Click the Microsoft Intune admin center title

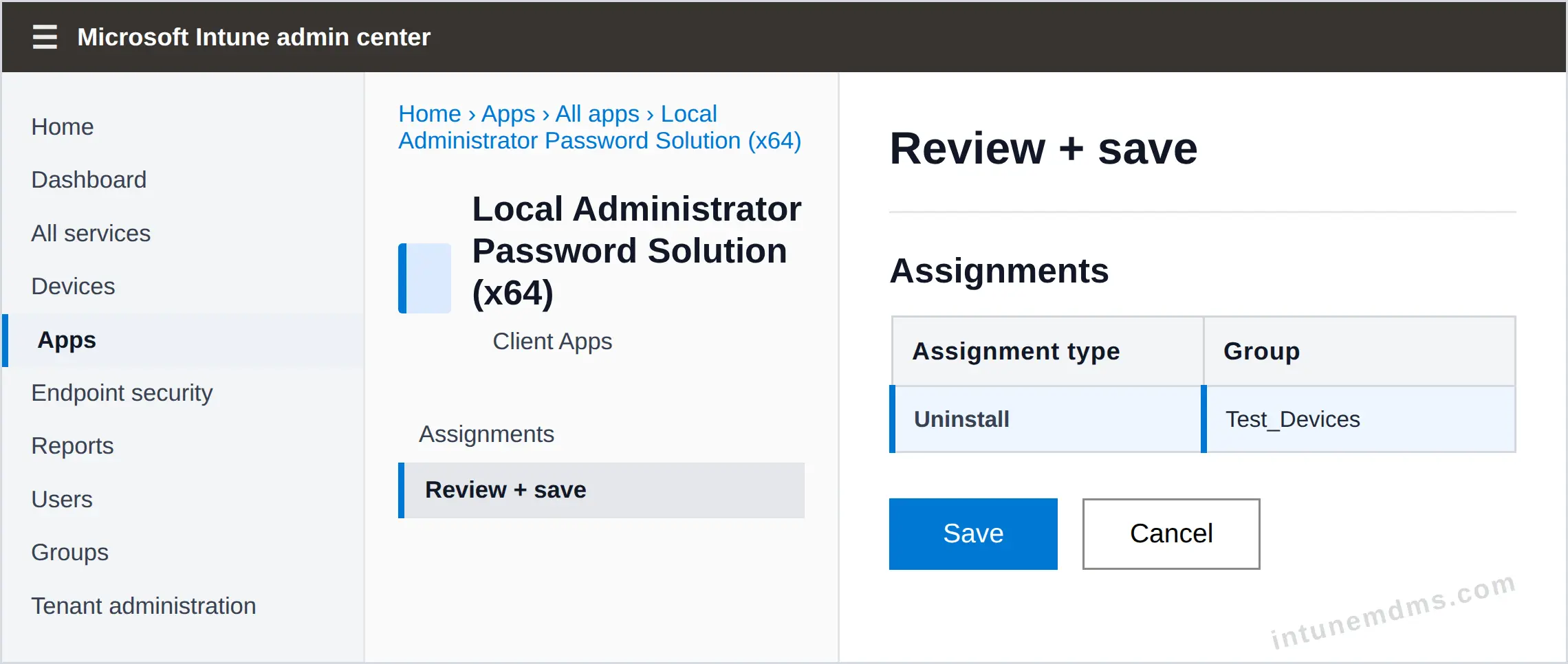click(254, 37)
